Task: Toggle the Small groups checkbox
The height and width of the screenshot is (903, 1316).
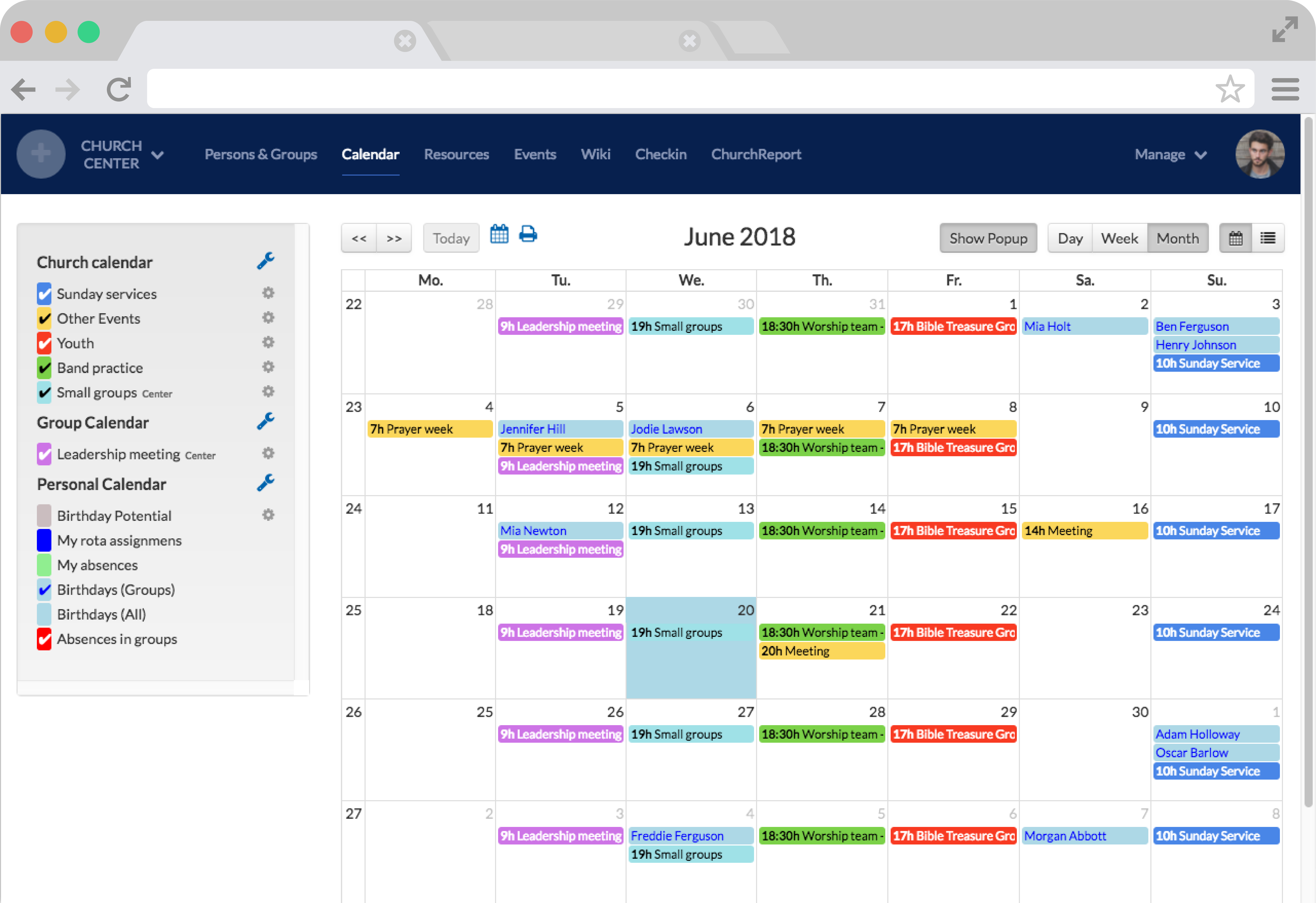Action: tap(44, 392)
